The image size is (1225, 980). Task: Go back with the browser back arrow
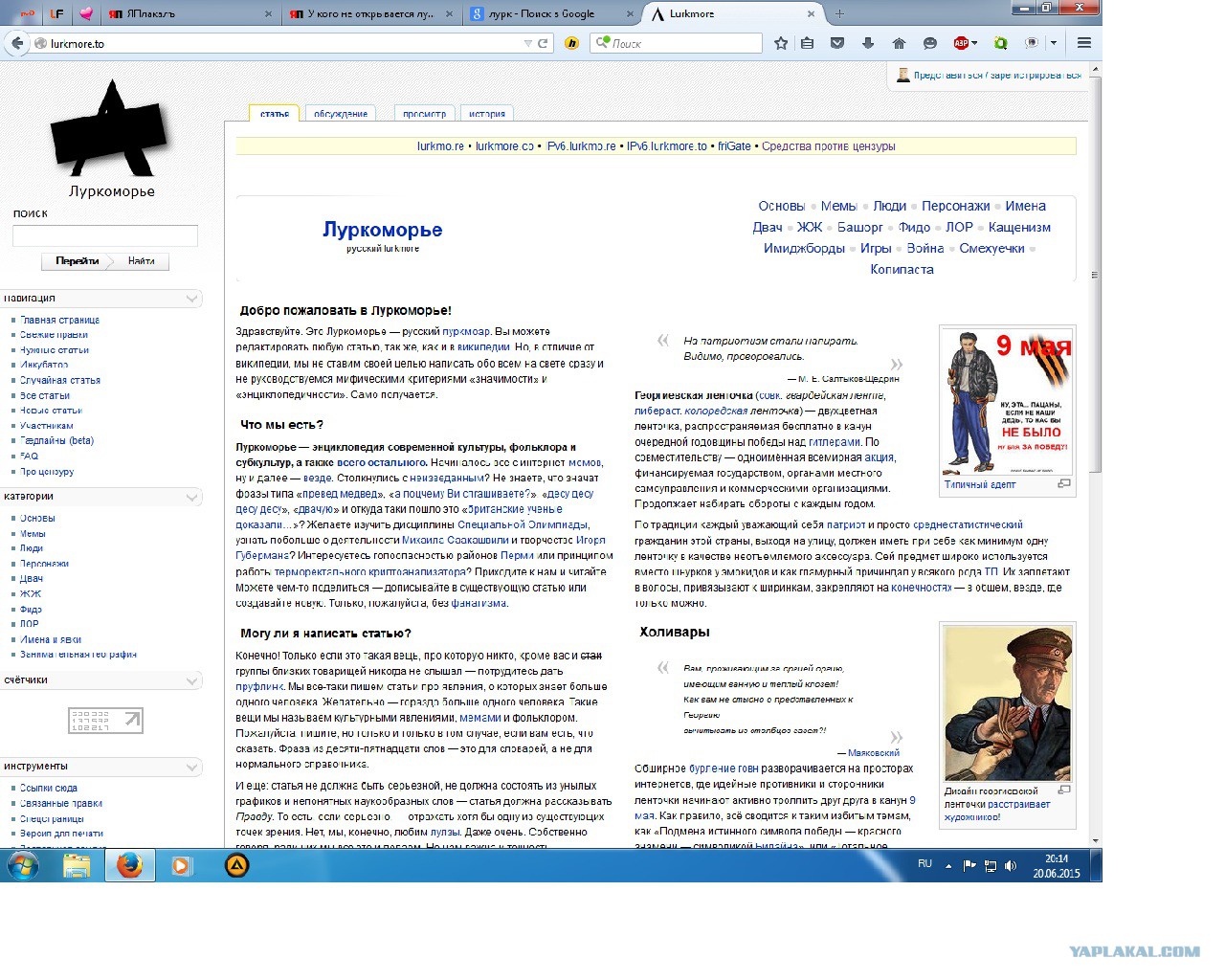click(x=16, y=43)
